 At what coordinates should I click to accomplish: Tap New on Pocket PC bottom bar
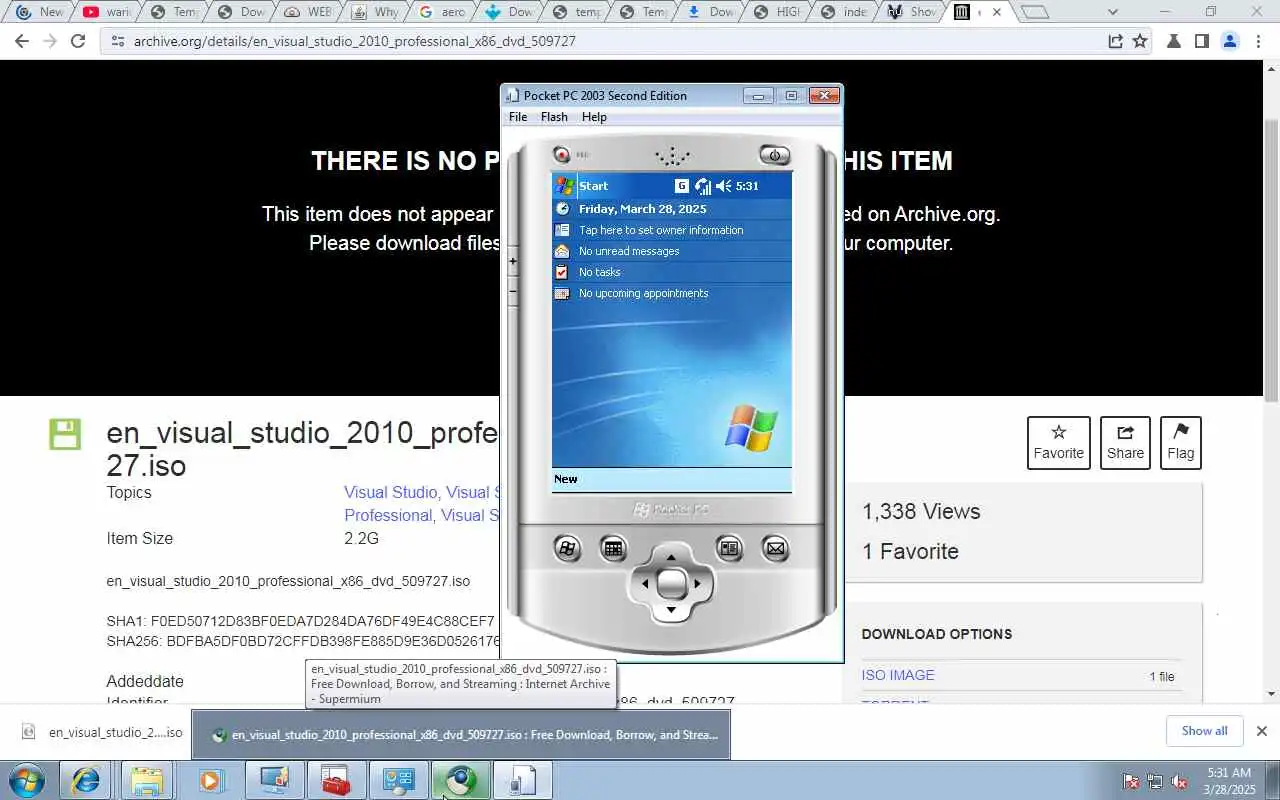click(x=566, y=479)
